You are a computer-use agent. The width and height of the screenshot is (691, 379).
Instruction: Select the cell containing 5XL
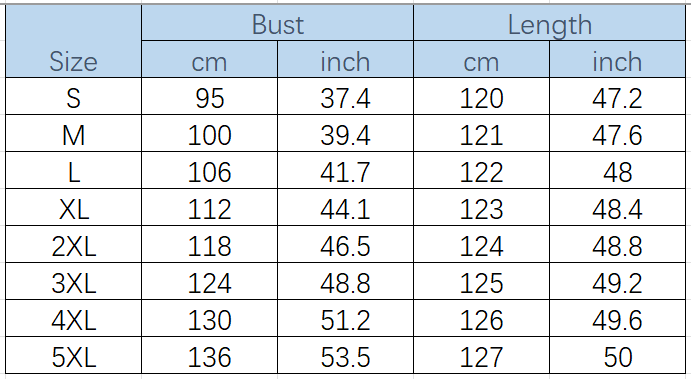click(x=73, y=356)
